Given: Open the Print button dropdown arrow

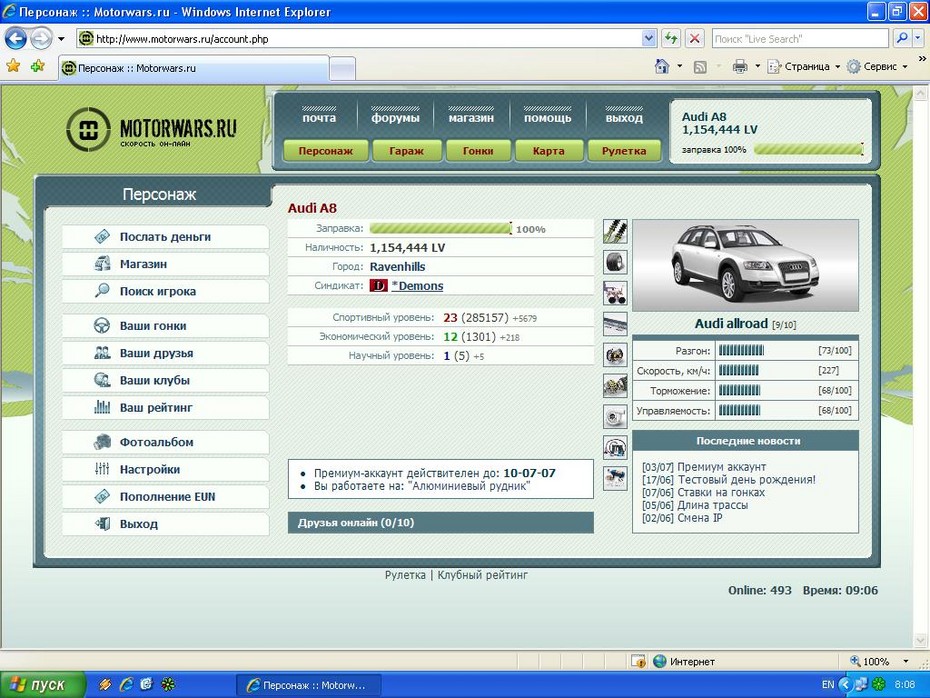Looking at the screenshot, I should coord(757,66).
